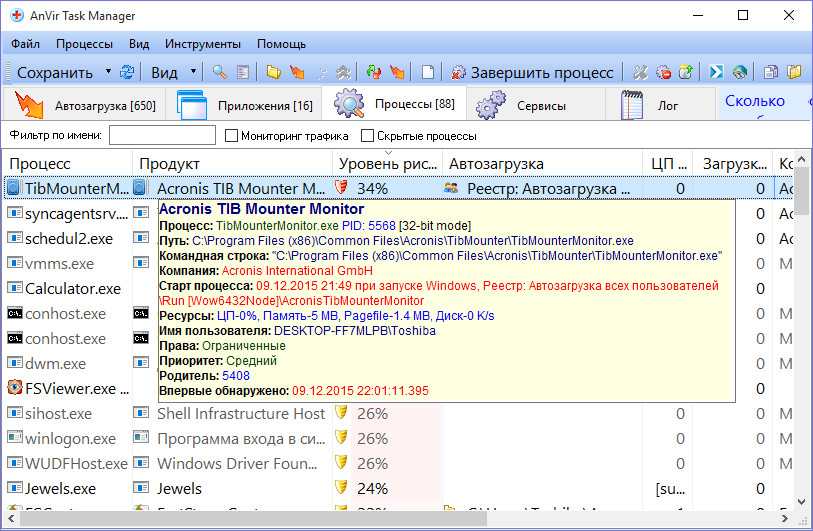Click the orange arrow icon after yellow folder
Image resolution: width=813 pixels, height=531 pixels.
tap(298, 72)
